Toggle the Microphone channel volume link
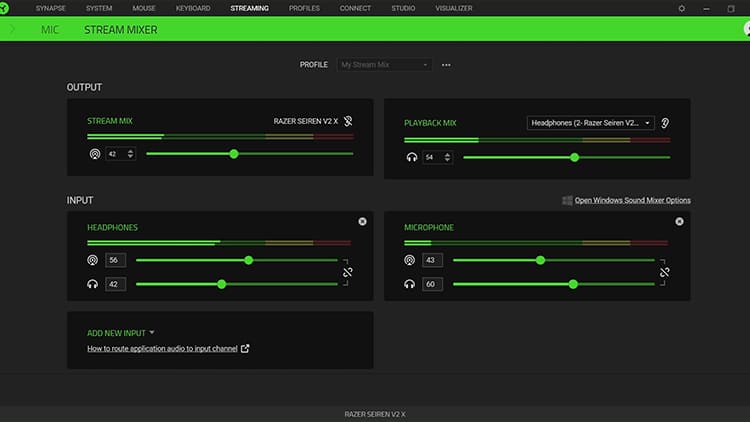Image resolution: width=750 pixels, height=422 pixels. pos(664,272)
